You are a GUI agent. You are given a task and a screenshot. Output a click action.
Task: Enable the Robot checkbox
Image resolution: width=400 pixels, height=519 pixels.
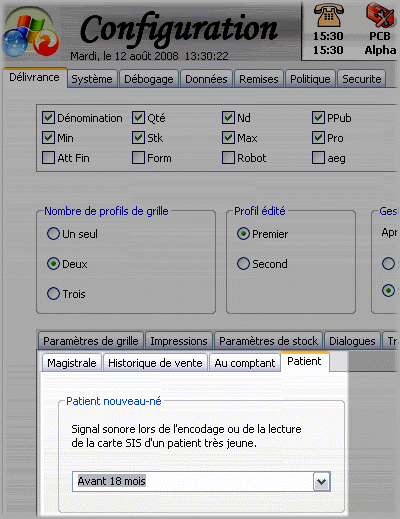point(228,158)
